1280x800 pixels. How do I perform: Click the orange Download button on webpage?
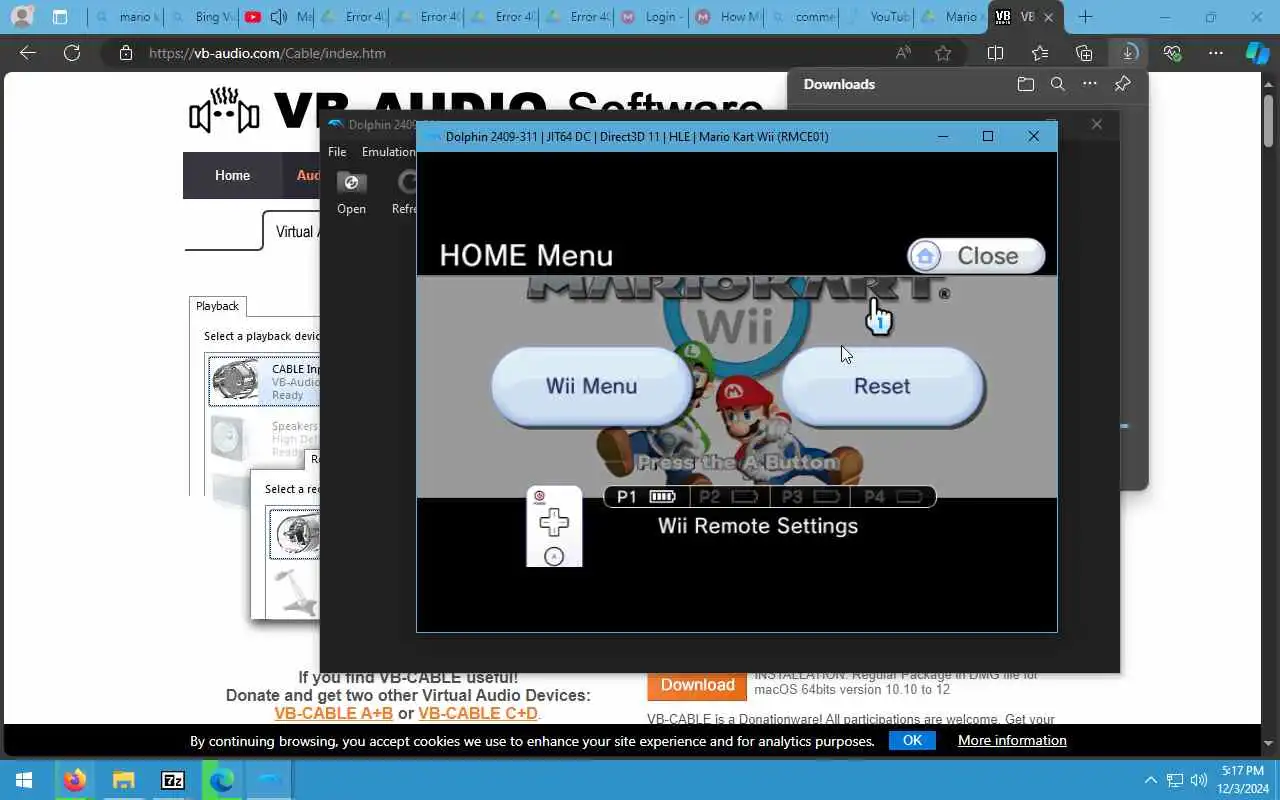[x=697, y=685]
